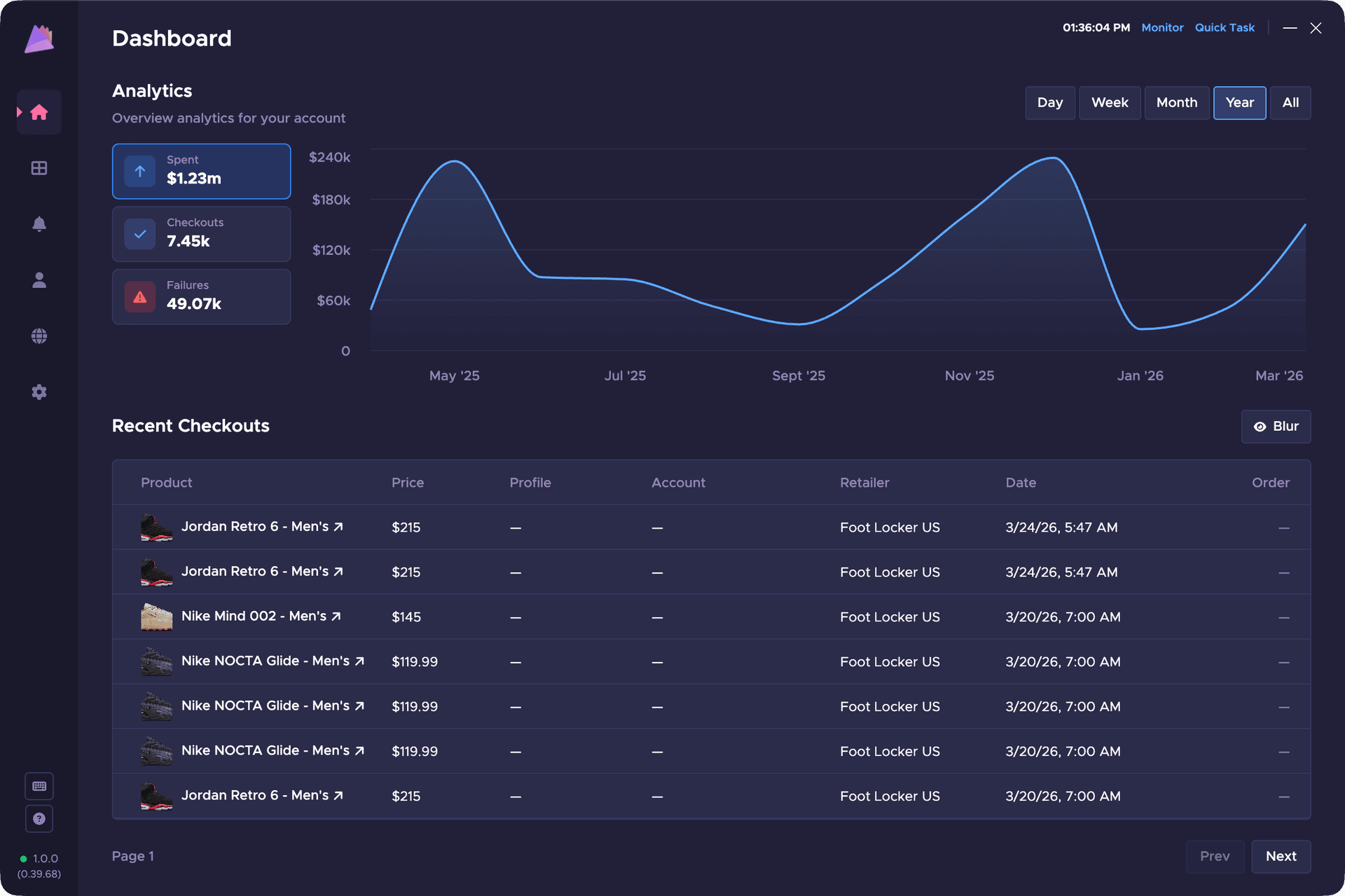Screen dimensions: 1345x896
Task: Switch analytics range to All
Action: point(1290,103)
